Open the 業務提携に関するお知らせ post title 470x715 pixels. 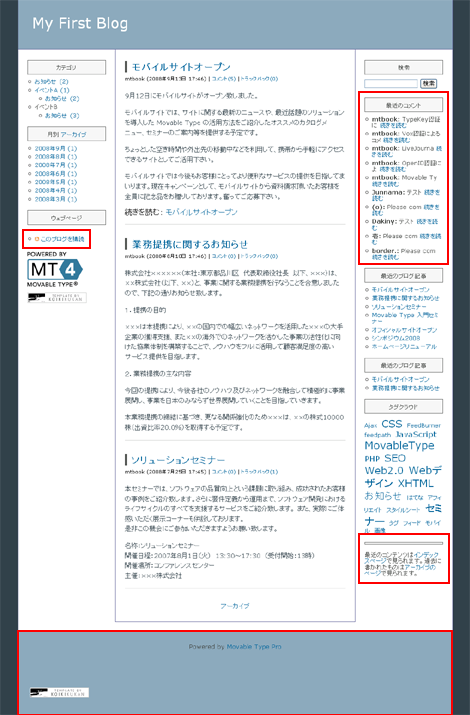pyautogui.click(x=190, y=244)
